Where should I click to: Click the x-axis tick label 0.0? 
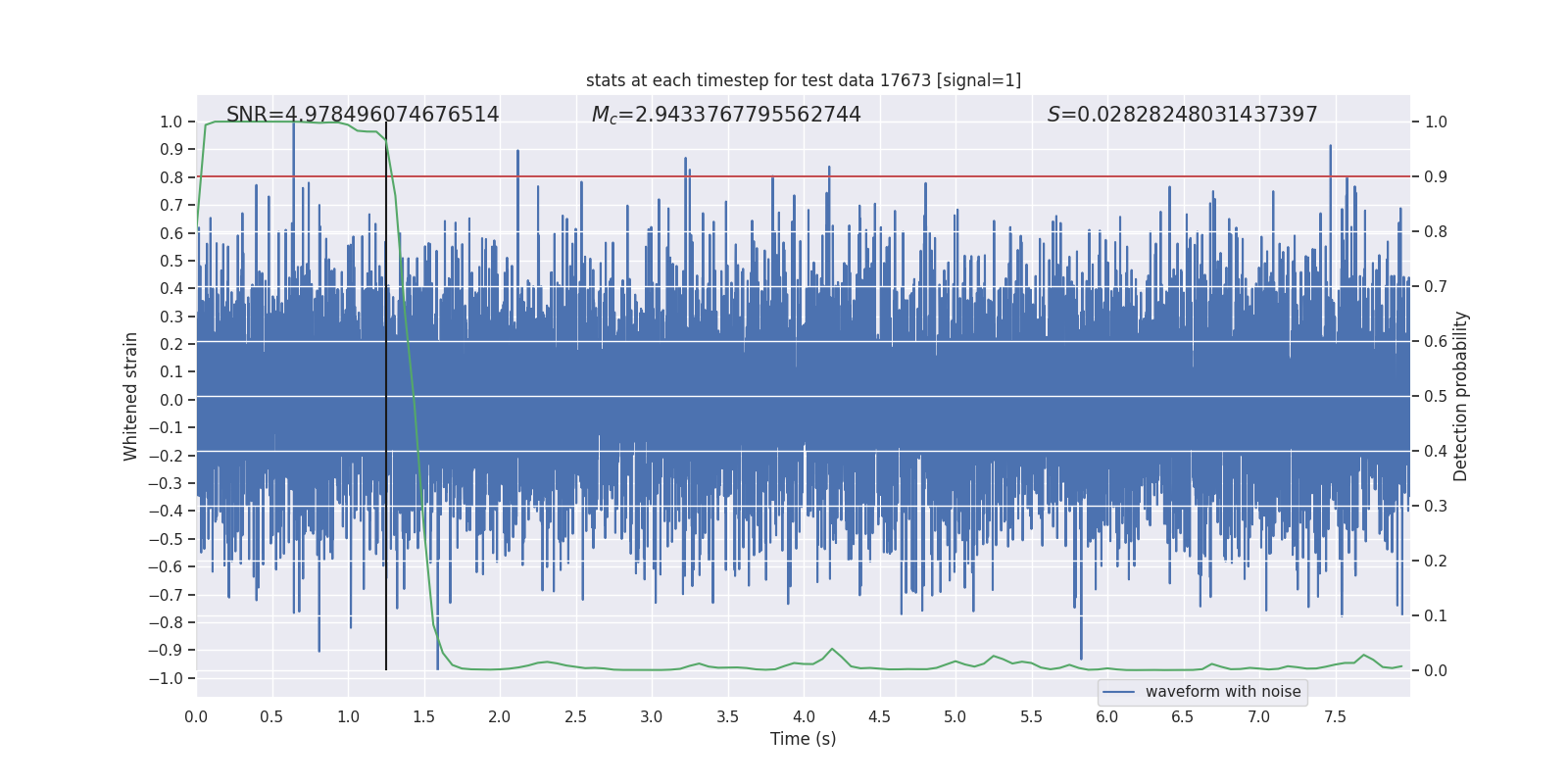point(196,716)
